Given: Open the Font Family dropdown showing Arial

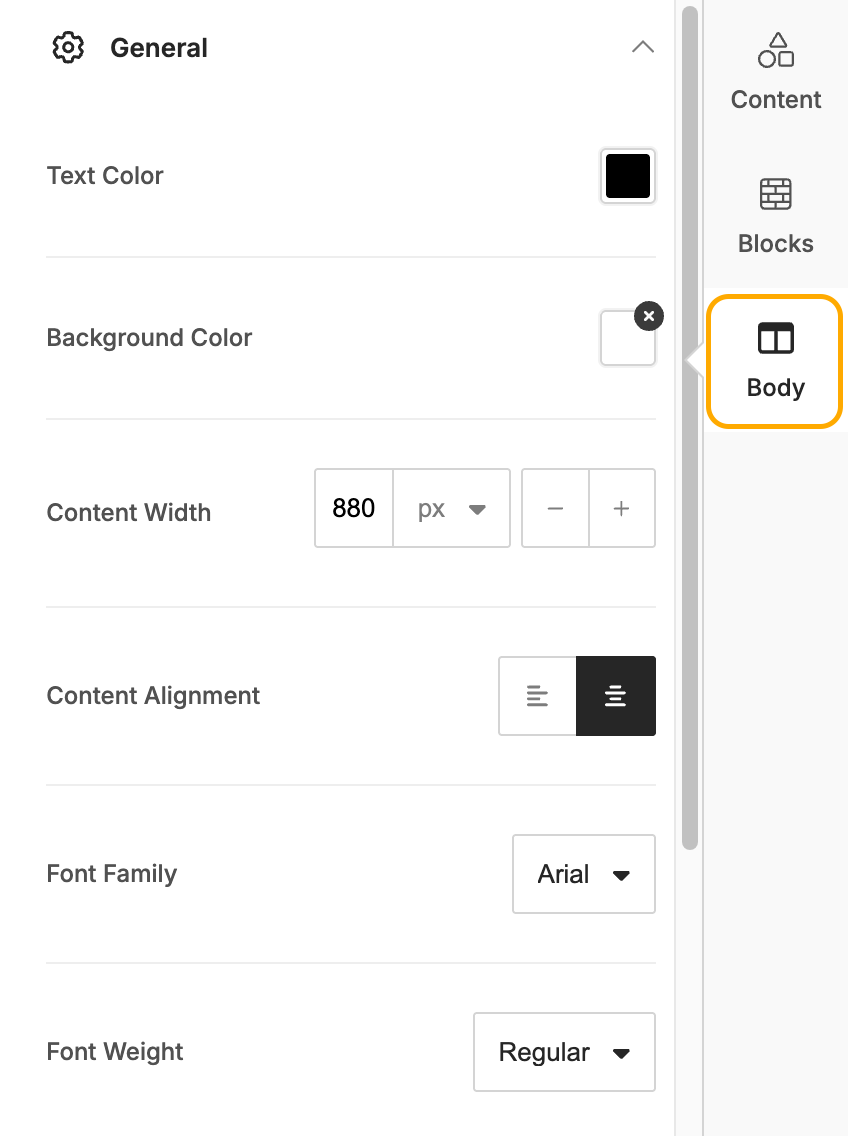Looking at the screenshot, I should [583, 874].
